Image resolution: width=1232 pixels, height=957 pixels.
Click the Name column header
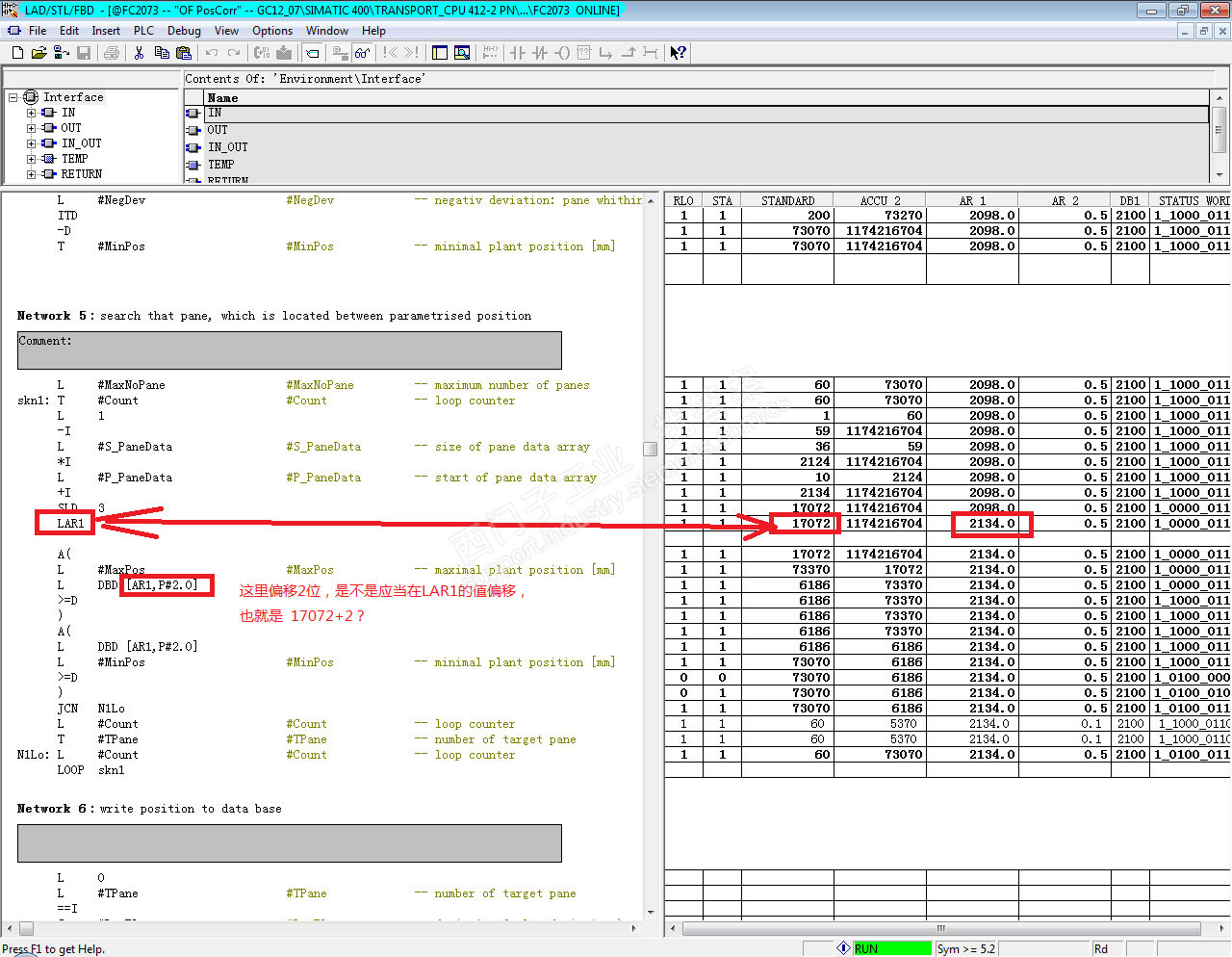coord(706,97)
